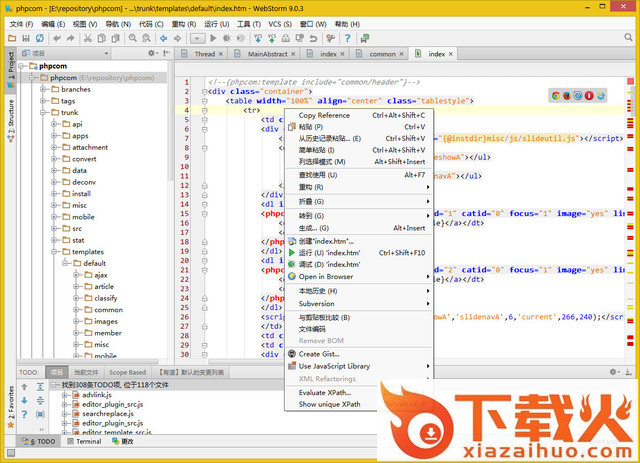Image resolution: width=640 pixels, height=463 pixels.
Task: Click the Firefox browser icon in editor
Action: click(567, 96)
